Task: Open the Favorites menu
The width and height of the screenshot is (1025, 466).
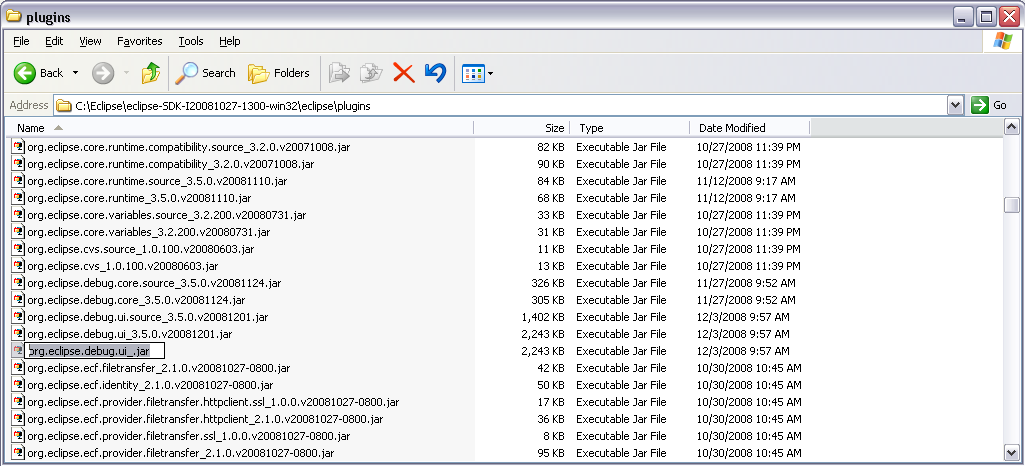Action: (140, 41)
